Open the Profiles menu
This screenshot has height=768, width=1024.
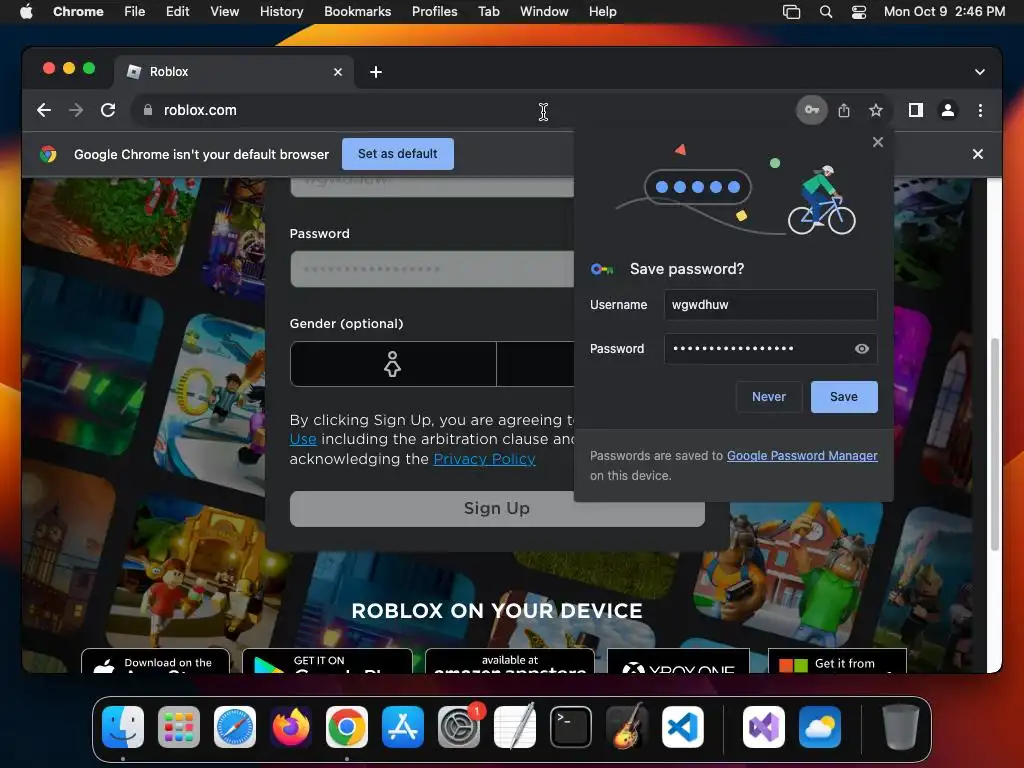pyautogui.click(x=434, y=11)
